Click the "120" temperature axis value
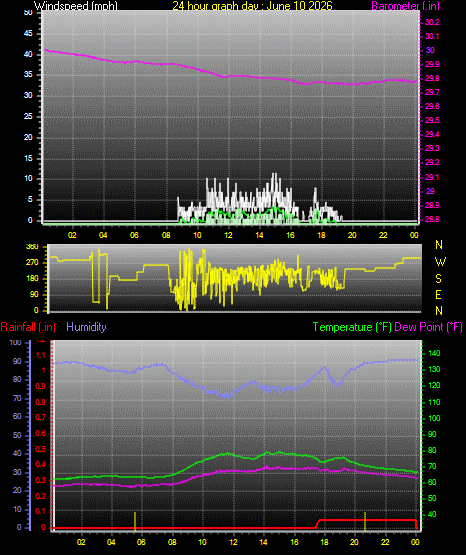 [434, 385]
